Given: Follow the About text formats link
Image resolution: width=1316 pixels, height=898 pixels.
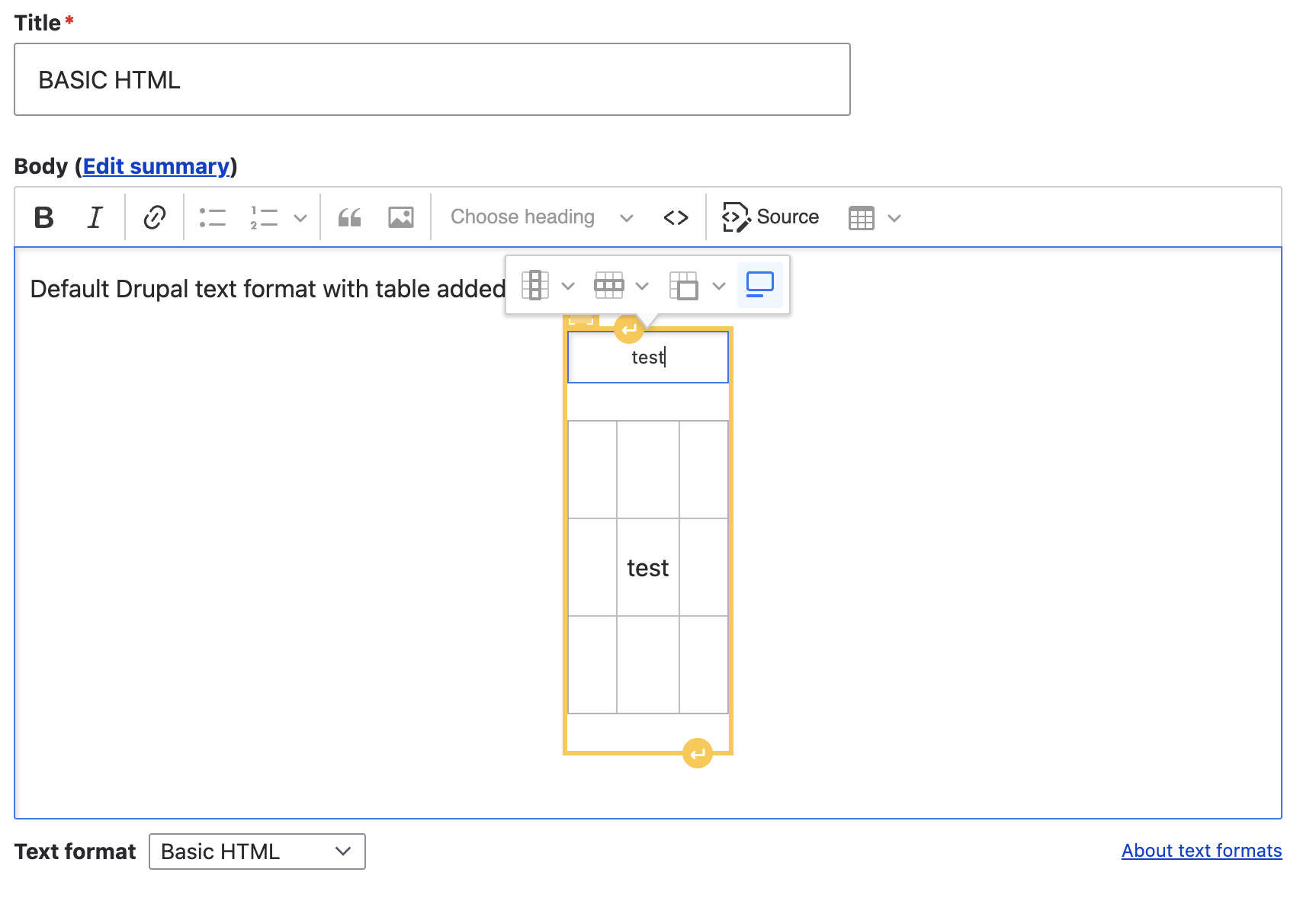Looking at the screenshot, I should (1201, 850).
